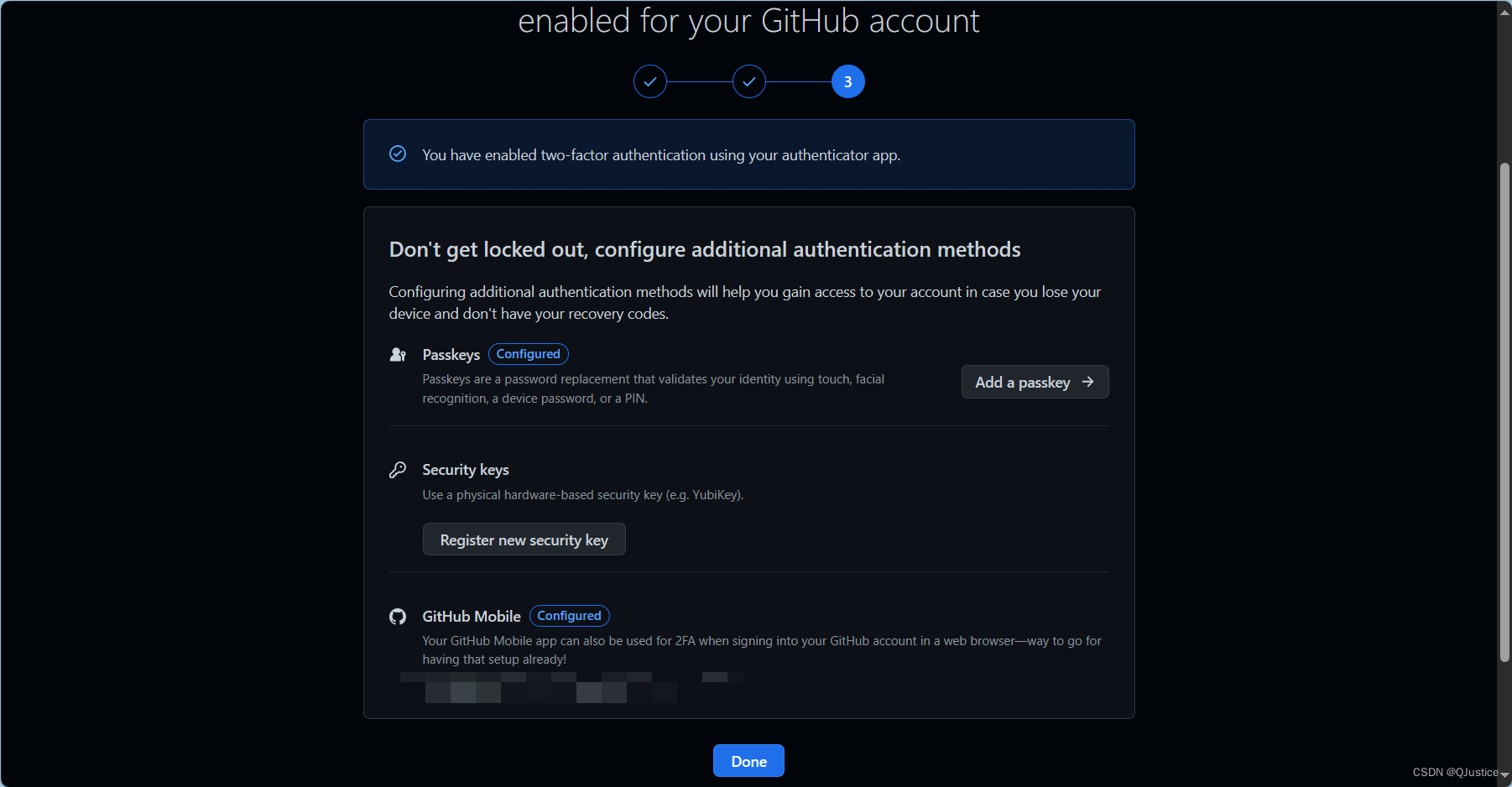Click the Security keys key icon
Screen dimensions: 1512x787
(398, 470)
